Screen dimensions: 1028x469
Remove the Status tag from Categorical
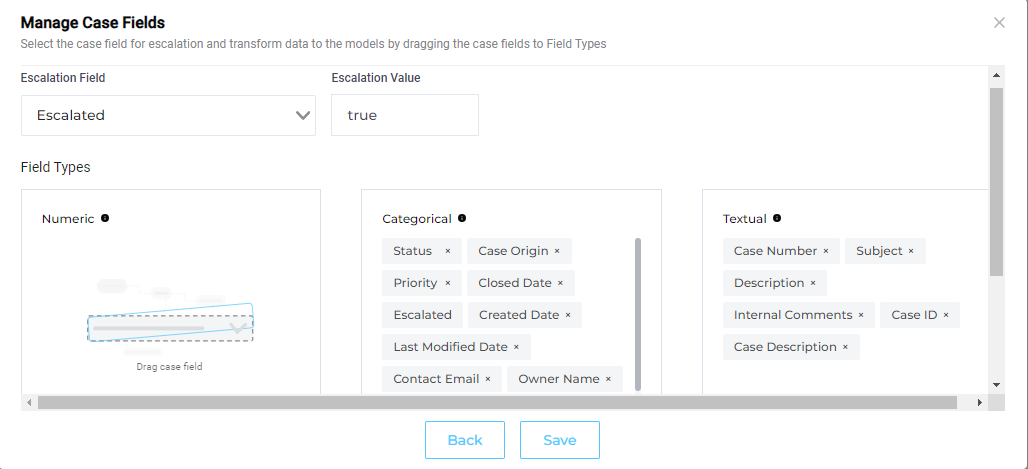[448, 251]
